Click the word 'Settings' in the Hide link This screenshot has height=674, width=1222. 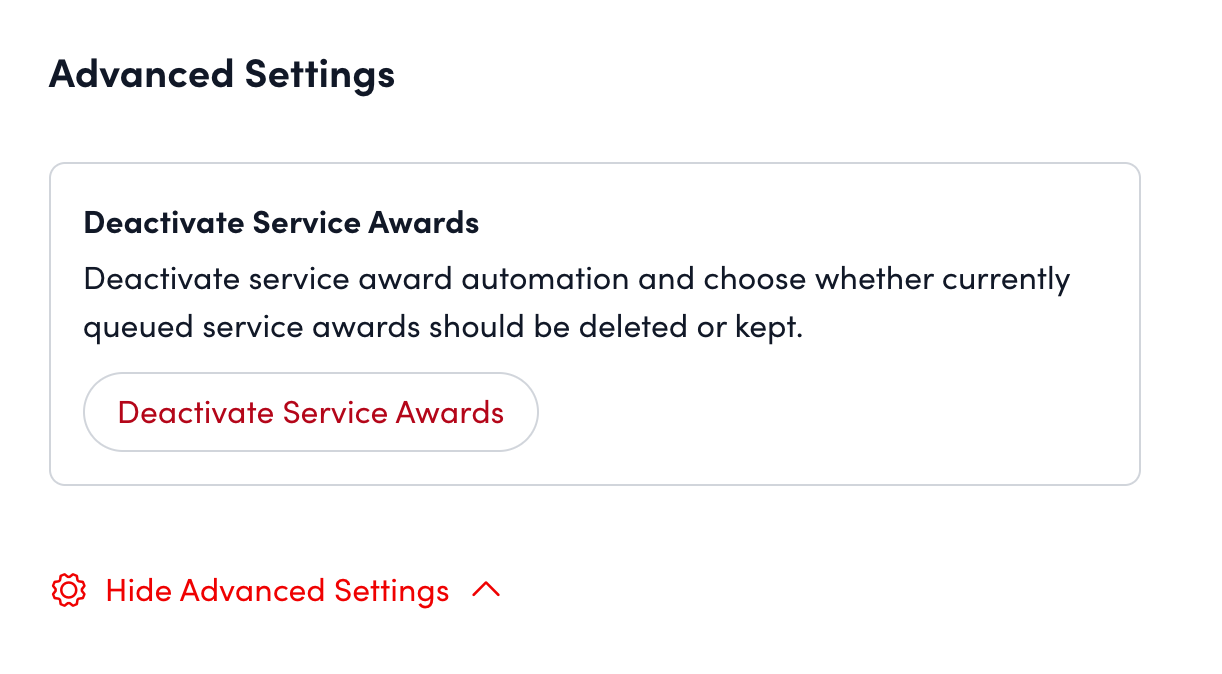point(391,591)
